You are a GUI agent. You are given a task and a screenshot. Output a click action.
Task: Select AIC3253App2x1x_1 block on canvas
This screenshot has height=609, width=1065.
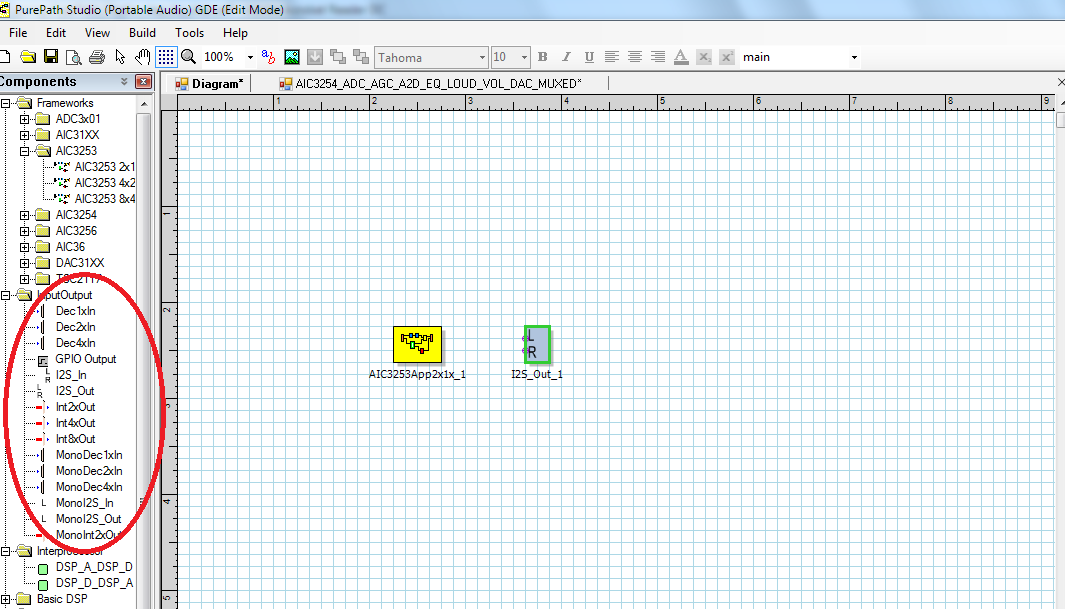[417, 345]
